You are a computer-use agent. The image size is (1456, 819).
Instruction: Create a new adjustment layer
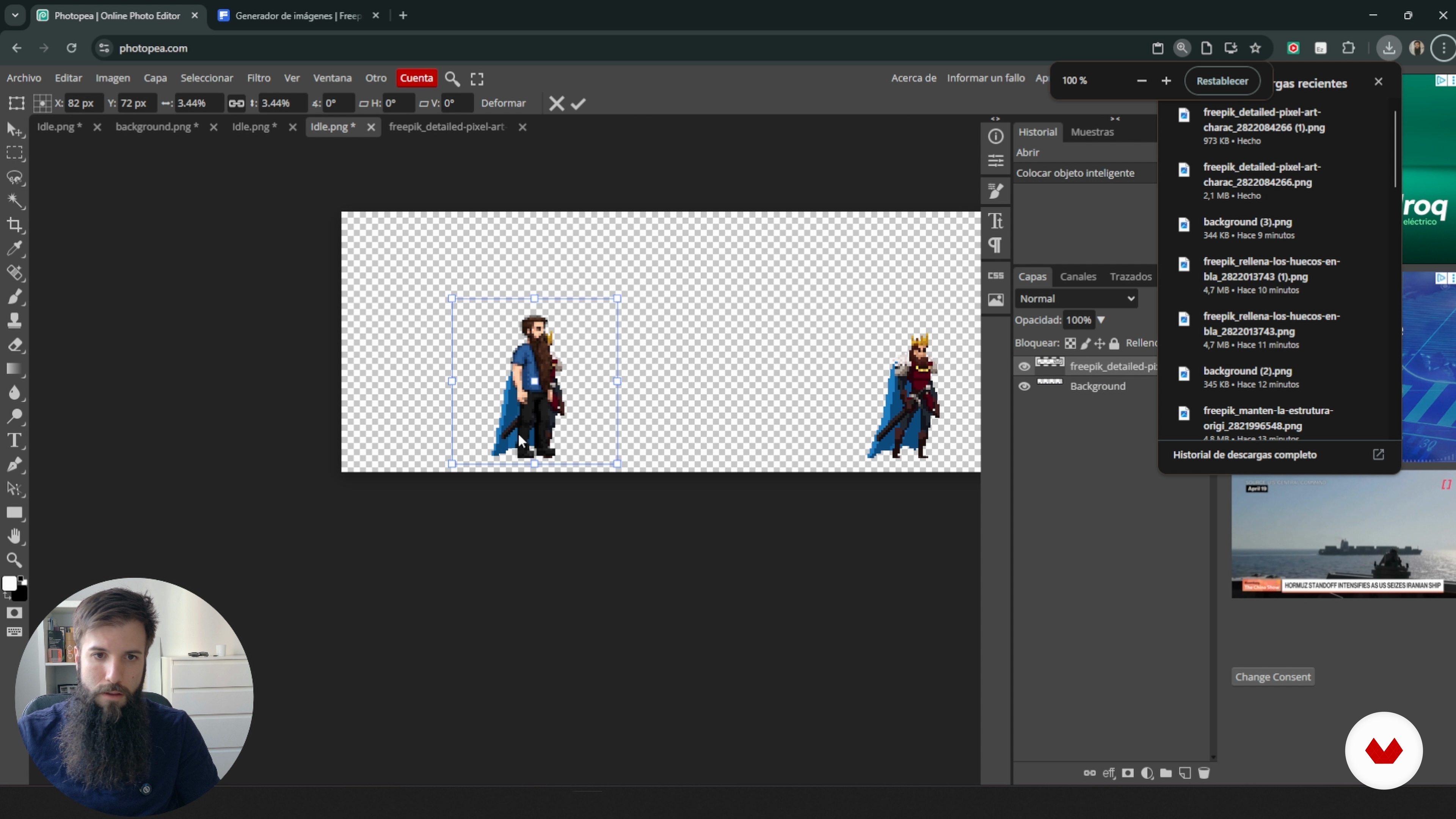click(x=1147, y=773)
